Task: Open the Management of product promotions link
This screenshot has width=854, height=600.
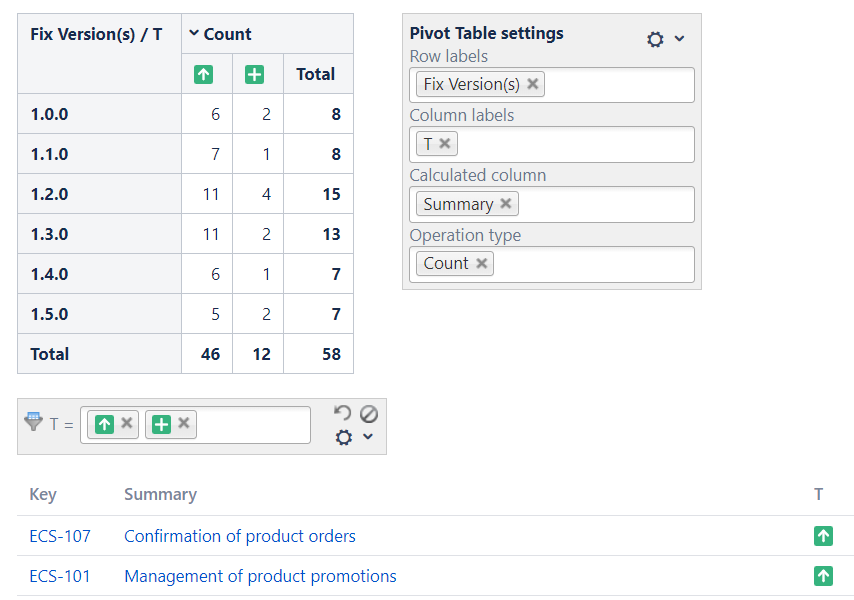Action: click(260, 576)
